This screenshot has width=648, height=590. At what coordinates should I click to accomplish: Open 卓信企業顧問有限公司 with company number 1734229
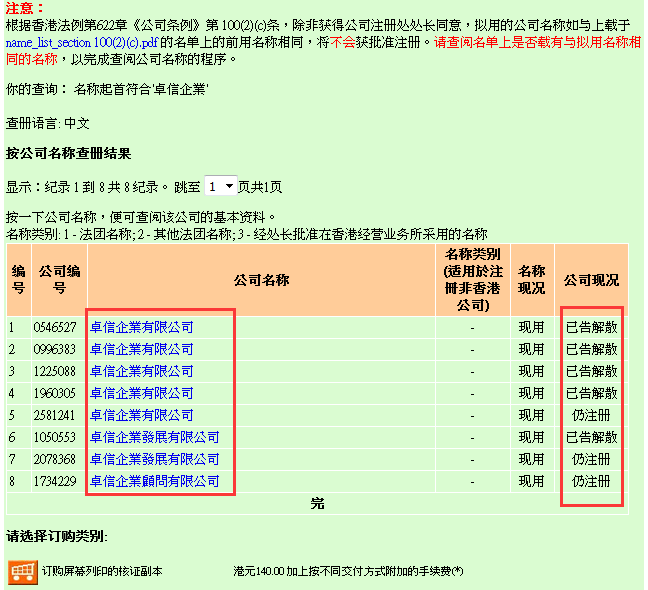(x=155, y=481)
